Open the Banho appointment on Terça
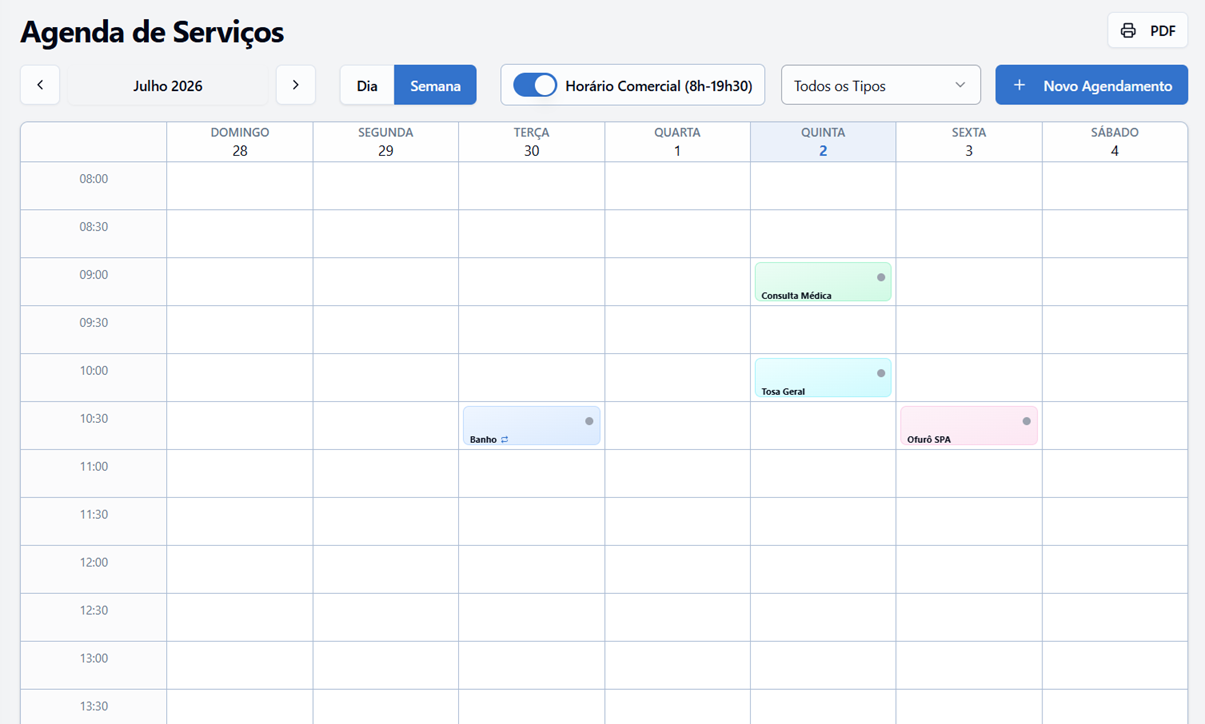Image resolution: width=1205 pixels, height=724 pixels. click(531, 426)
